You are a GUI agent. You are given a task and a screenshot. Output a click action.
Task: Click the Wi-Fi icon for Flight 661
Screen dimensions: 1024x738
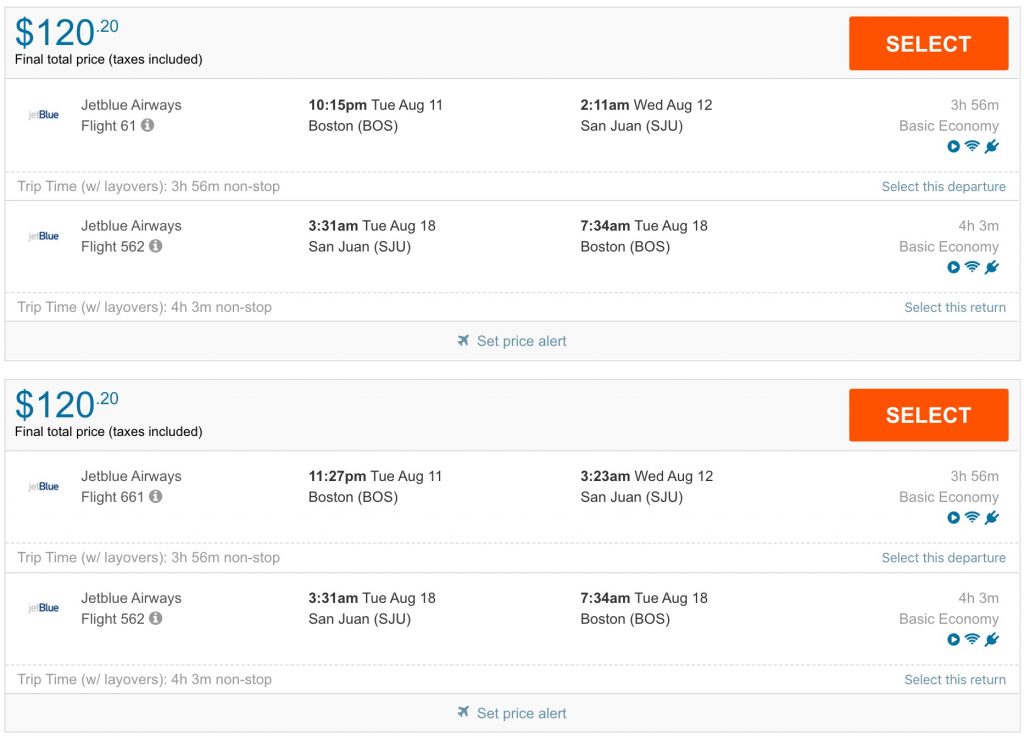(972, 518)
